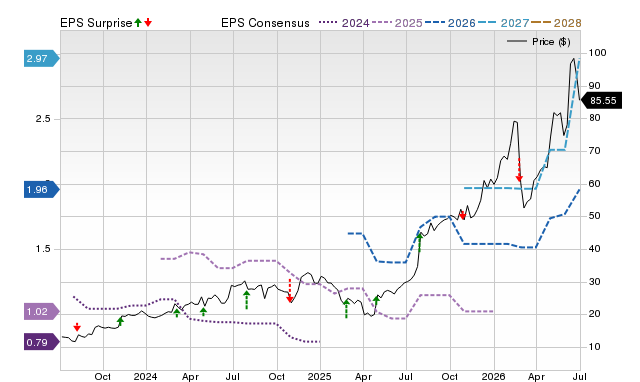Click the 50 price axis label
This screenshot has height=382, width=640.
pos(594,216)
